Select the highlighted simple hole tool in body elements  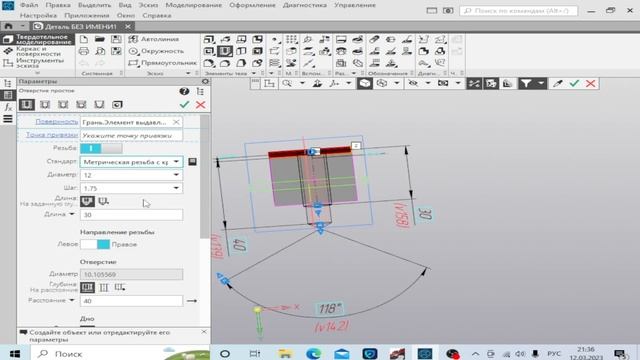pyautogui.click(x=225, y=51)
